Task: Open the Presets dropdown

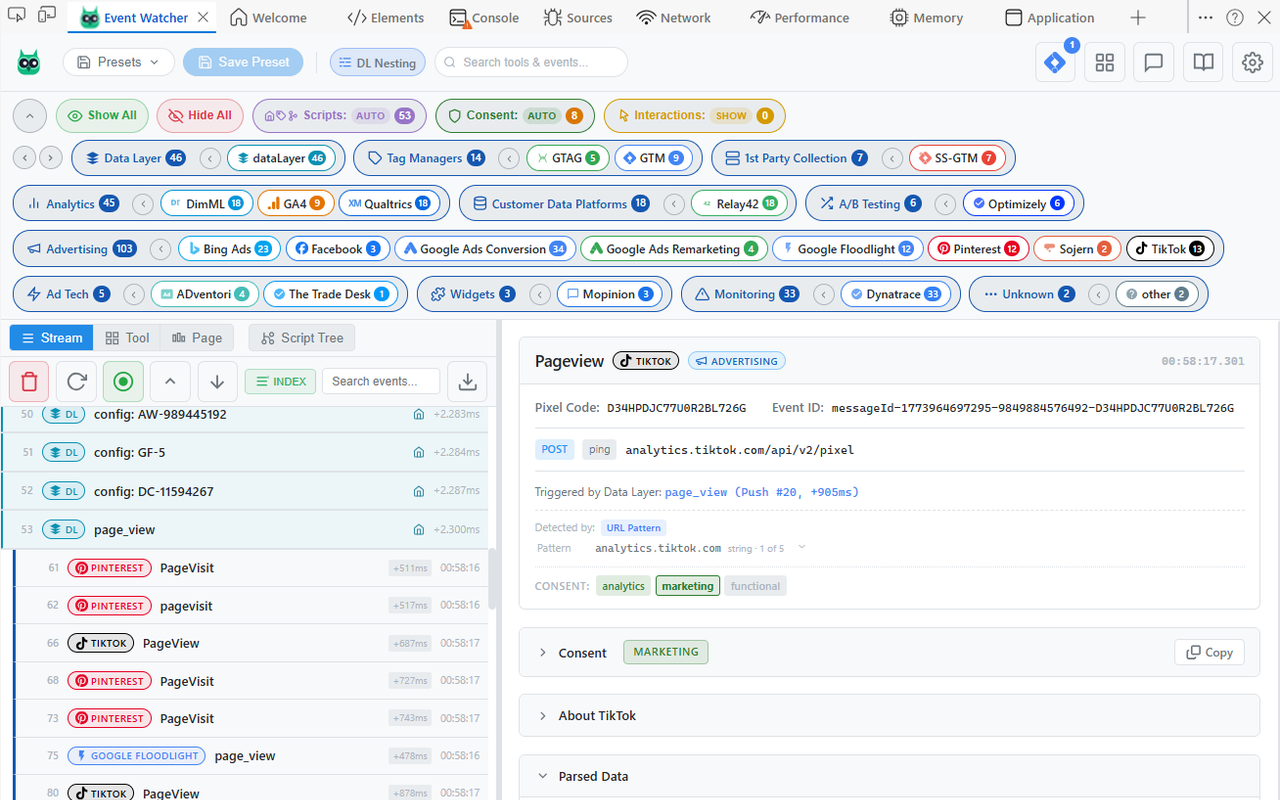Action: [x=118, y=62]
